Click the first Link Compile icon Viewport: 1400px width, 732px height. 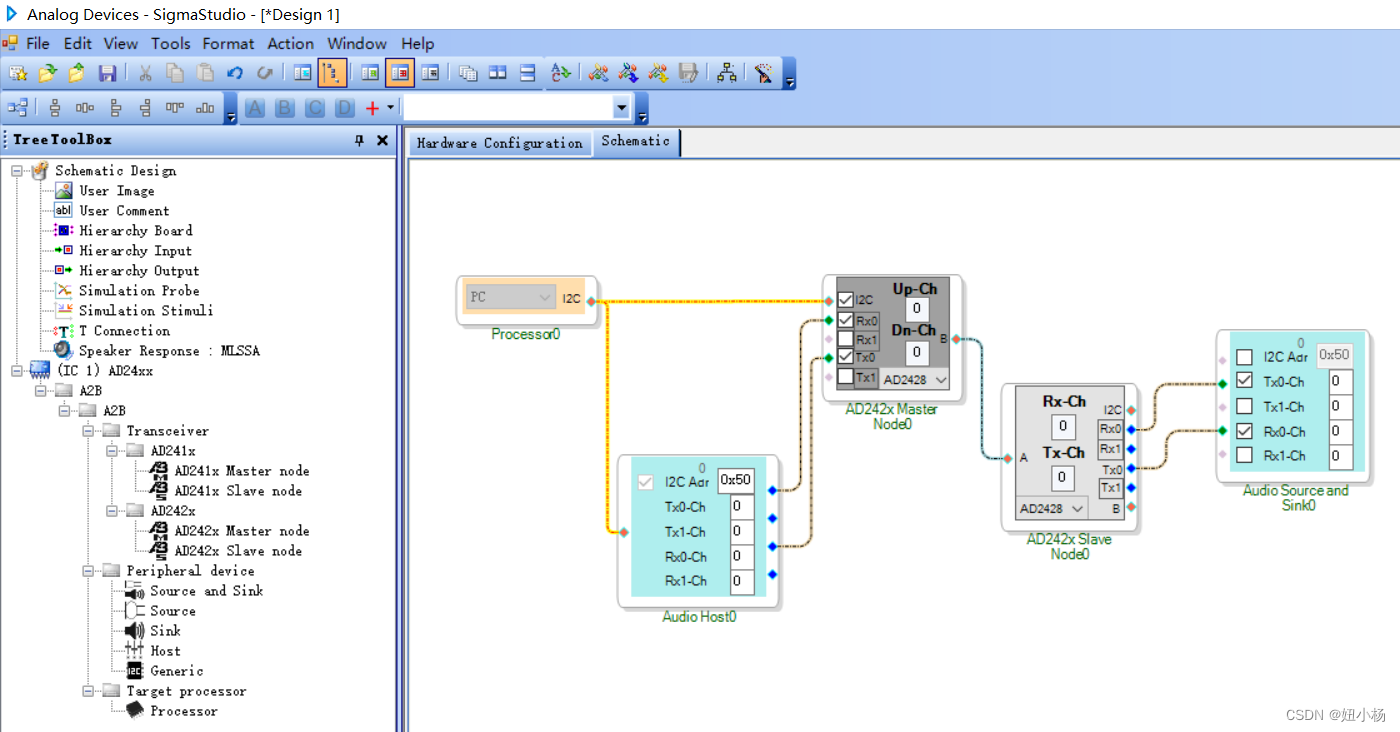tap(598, 73)
